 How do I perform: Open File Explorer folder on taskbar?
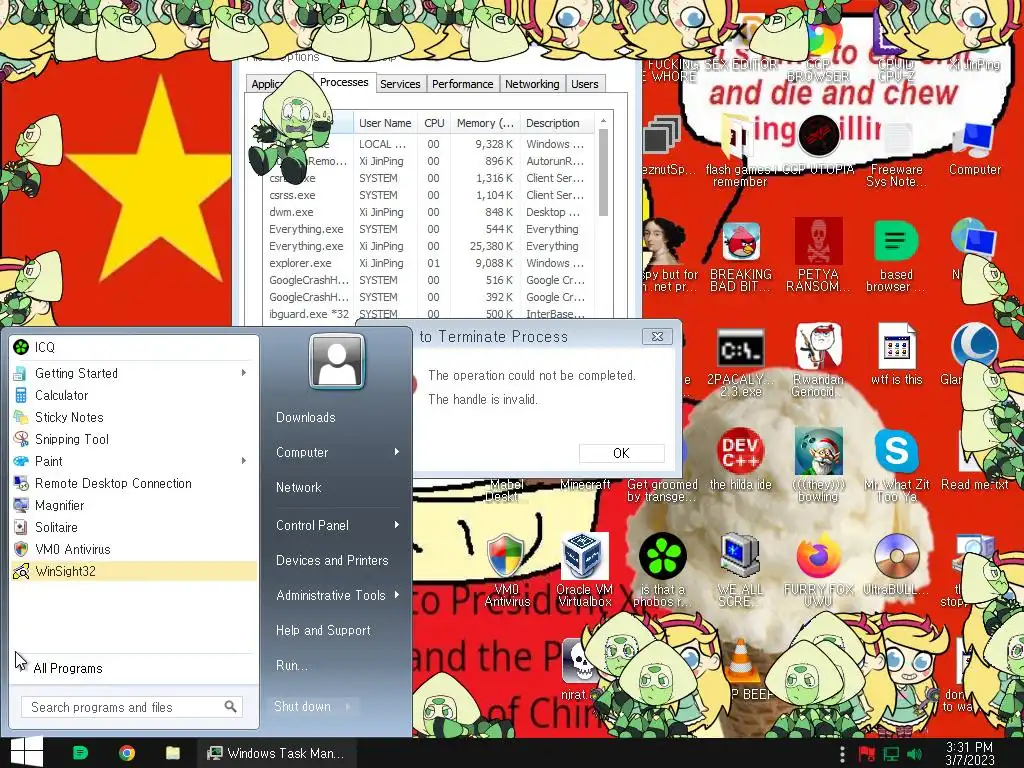[172, 753]
